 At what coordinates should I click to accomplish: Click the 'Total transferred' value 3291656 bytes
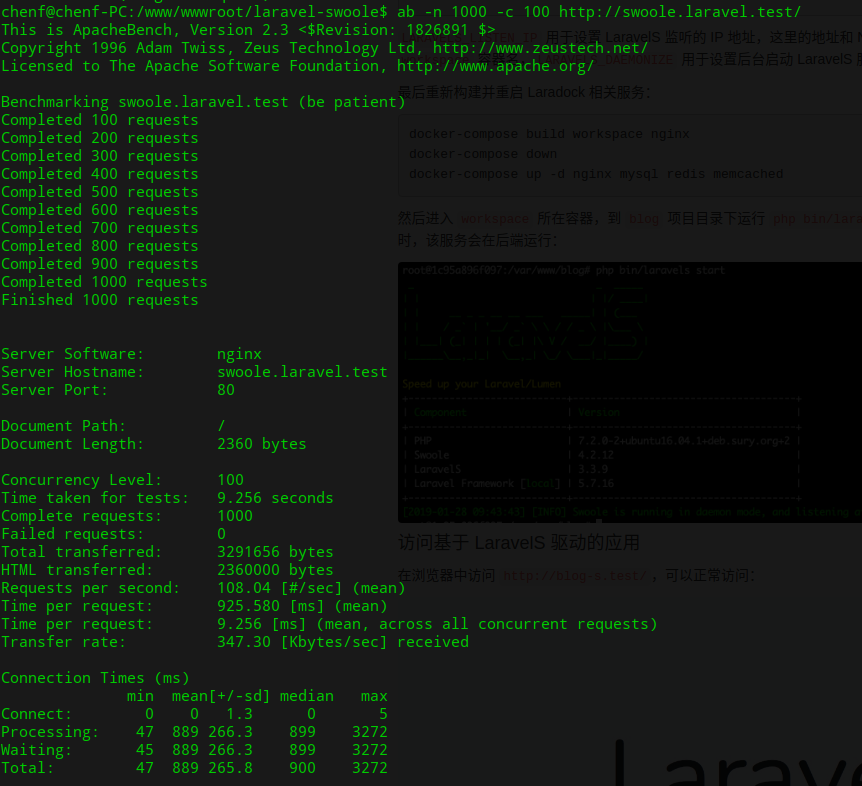tap(275, 552)
